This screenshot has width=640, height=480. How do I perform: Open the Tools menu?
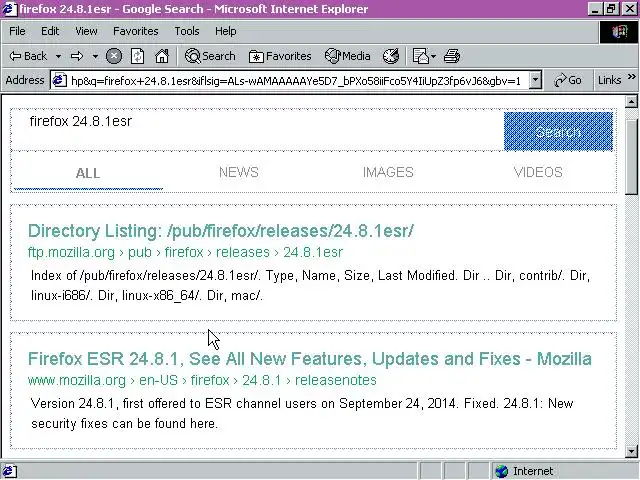pos(187,31)
